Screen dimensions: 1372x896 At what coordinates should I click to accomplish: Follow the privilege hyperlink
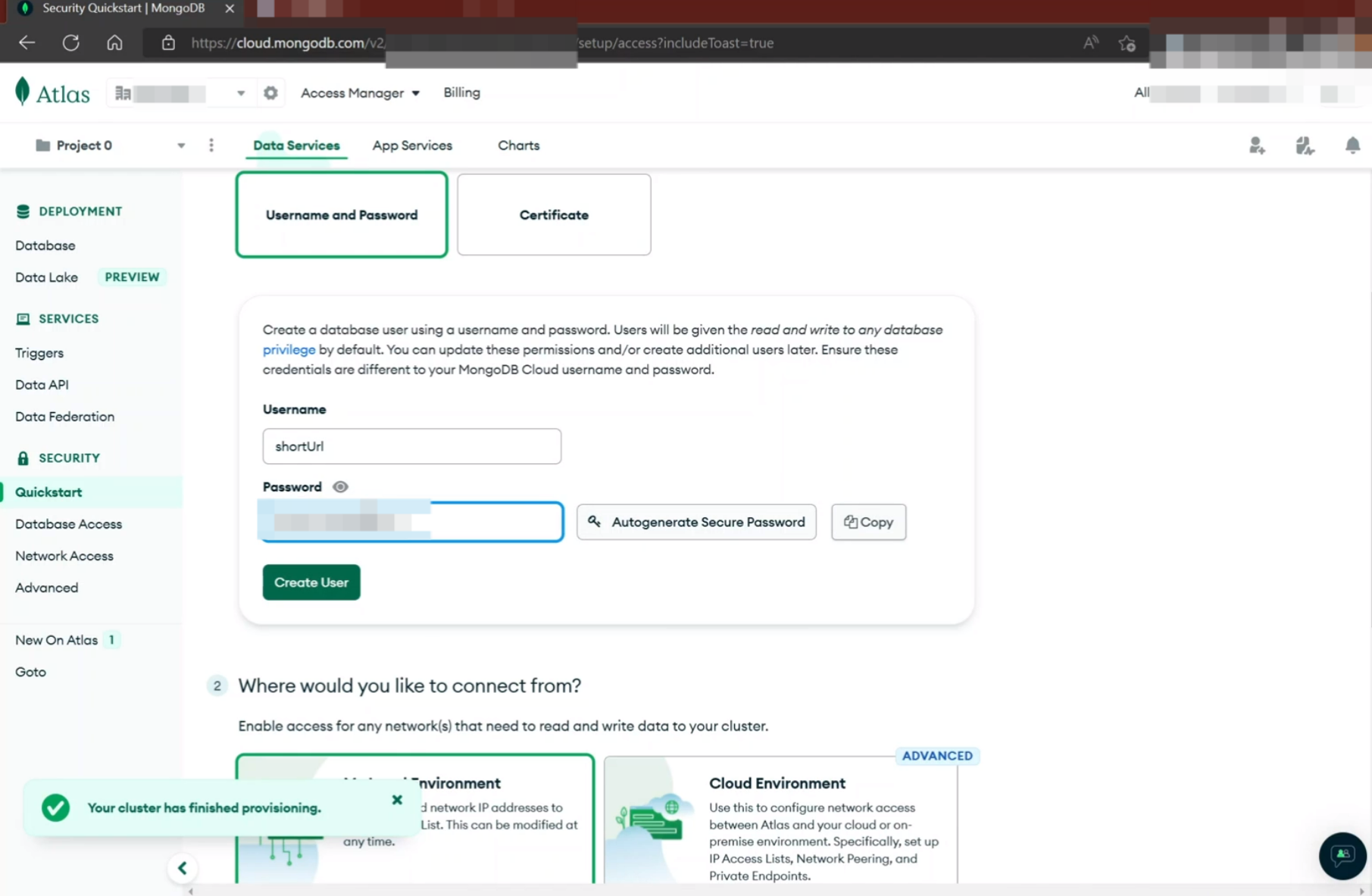(x=289, y=350)
